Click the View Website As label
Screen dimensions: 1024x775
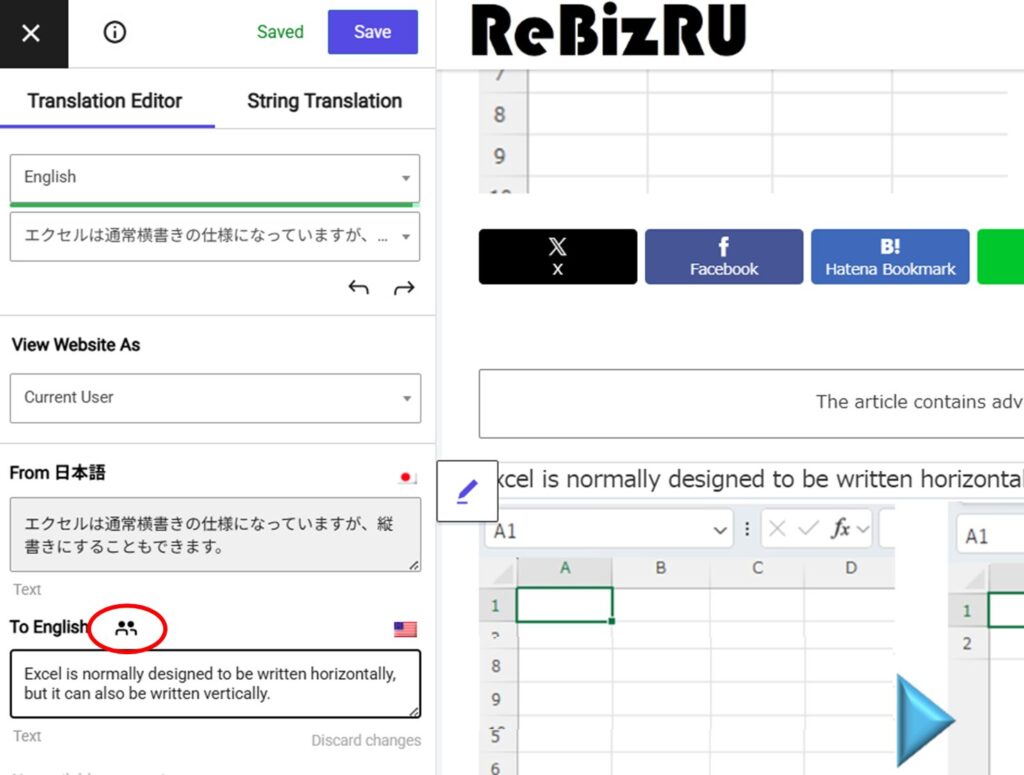pyautogui.click(x=76, y=345)
